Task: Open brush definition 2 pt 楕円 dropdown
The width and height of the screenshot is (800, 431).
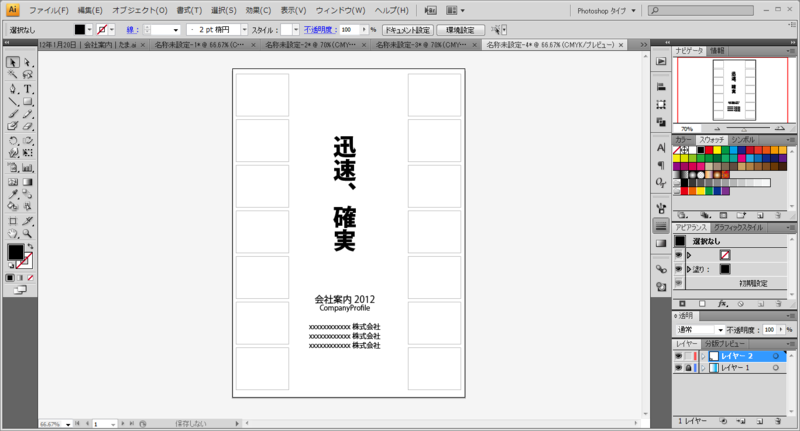Action: click(x=244, y=30)
